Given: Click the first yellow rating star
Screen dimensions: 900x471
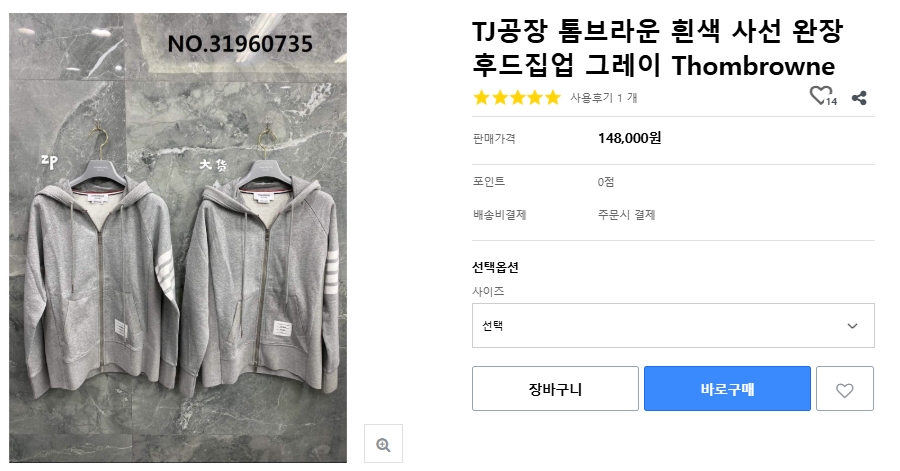Looking at the screenshot, I should click(481, 97).
